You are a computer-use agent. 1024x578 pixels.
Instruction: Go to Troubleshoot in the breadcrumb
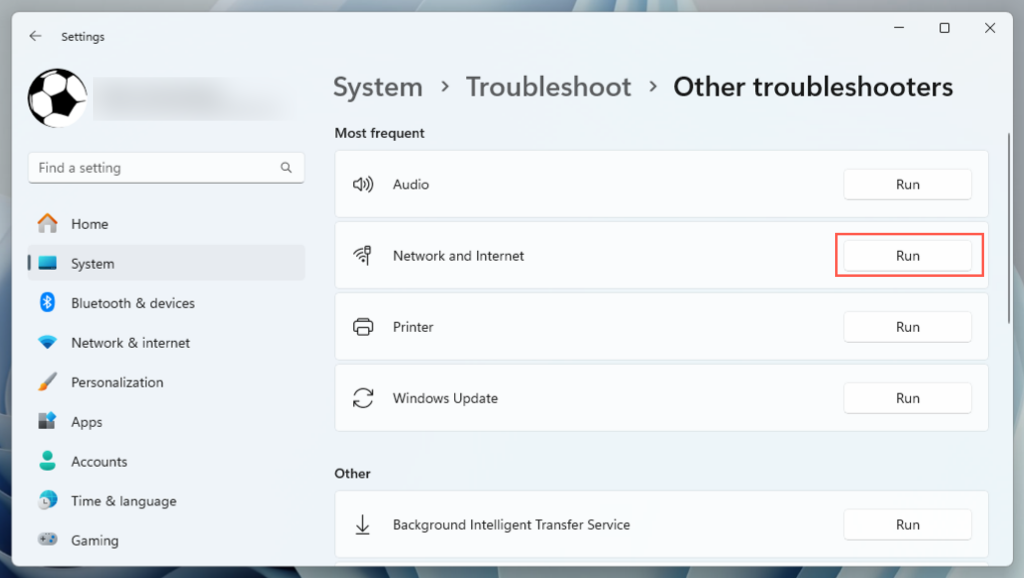(548, 87)
